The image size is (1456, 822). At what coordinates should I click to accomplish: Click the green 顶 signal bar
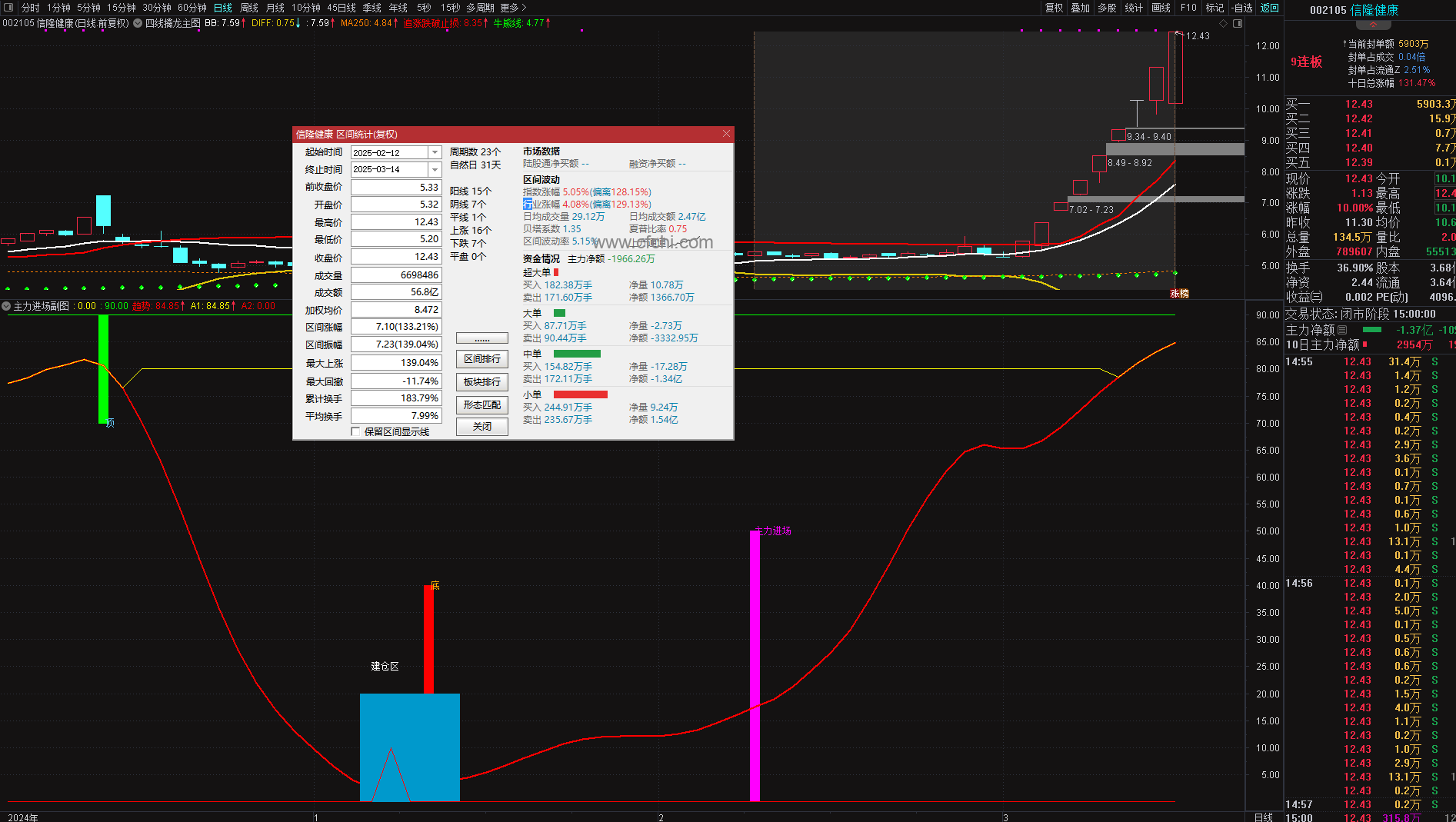coord(103,369)
